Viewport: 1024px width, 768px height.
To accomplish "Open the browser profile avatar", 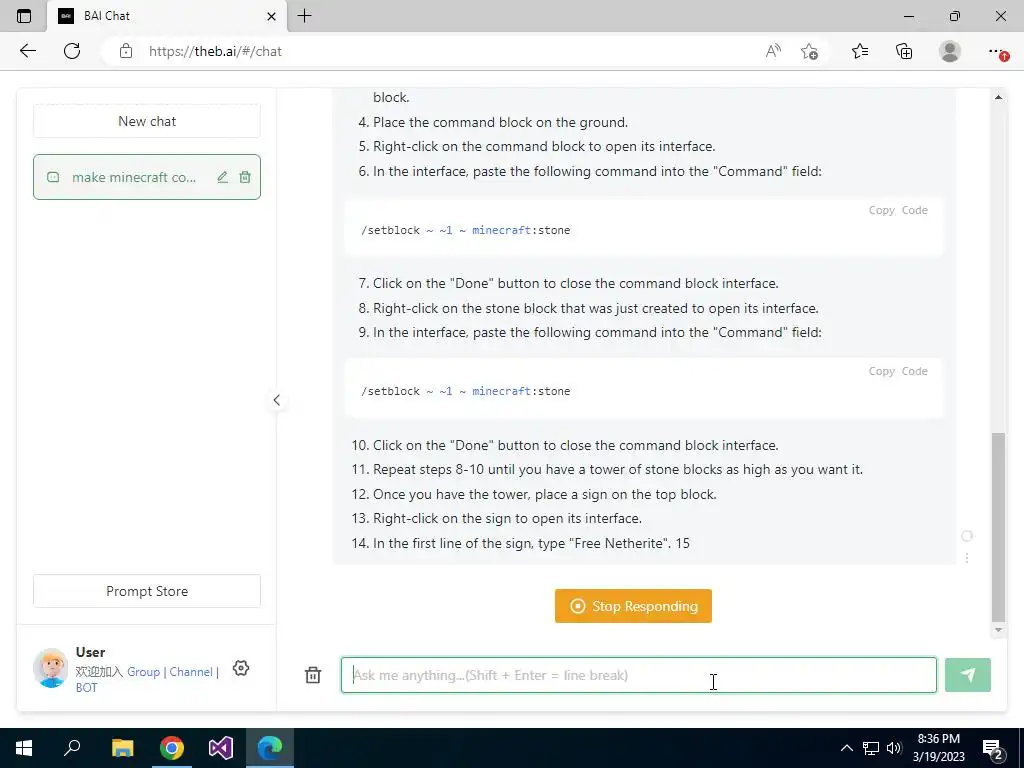I will coord(950,51).
